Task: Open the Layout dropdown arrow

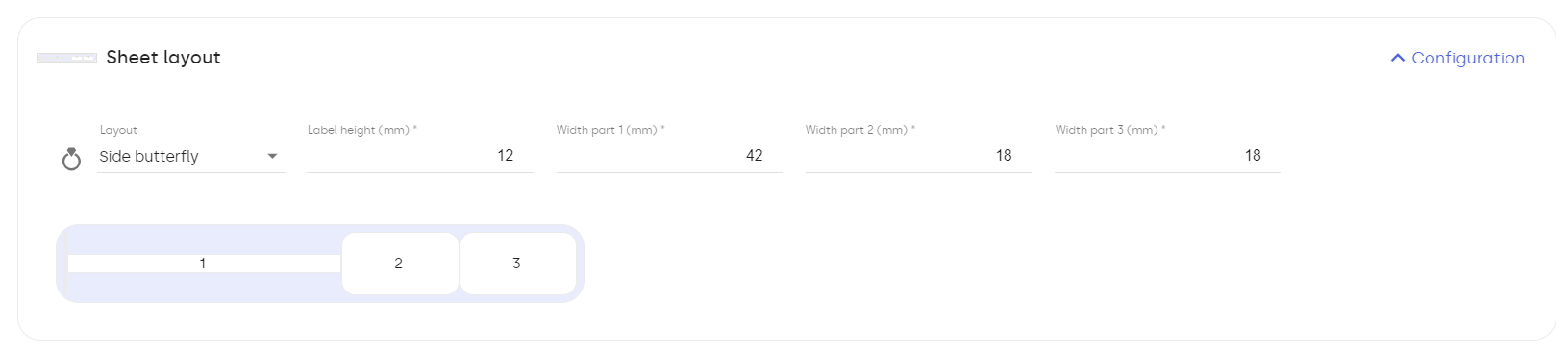Action: pos(272,156)
